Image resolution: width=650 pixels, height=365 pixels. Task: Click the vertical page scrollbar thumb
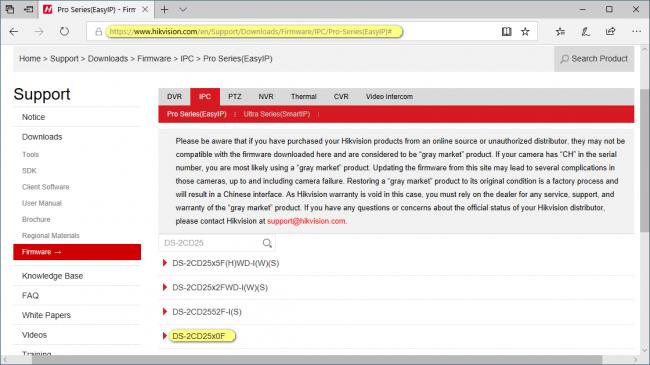click(645, 160)
